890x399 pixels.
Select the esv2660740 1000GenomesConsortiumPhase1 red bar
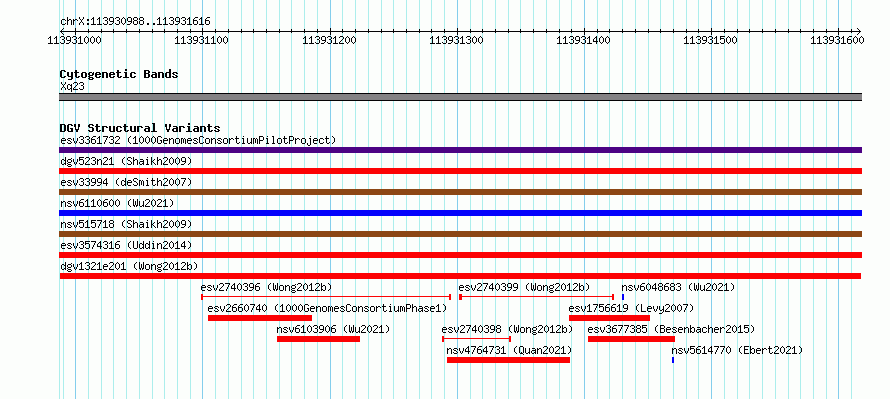(x=260, y=318)
